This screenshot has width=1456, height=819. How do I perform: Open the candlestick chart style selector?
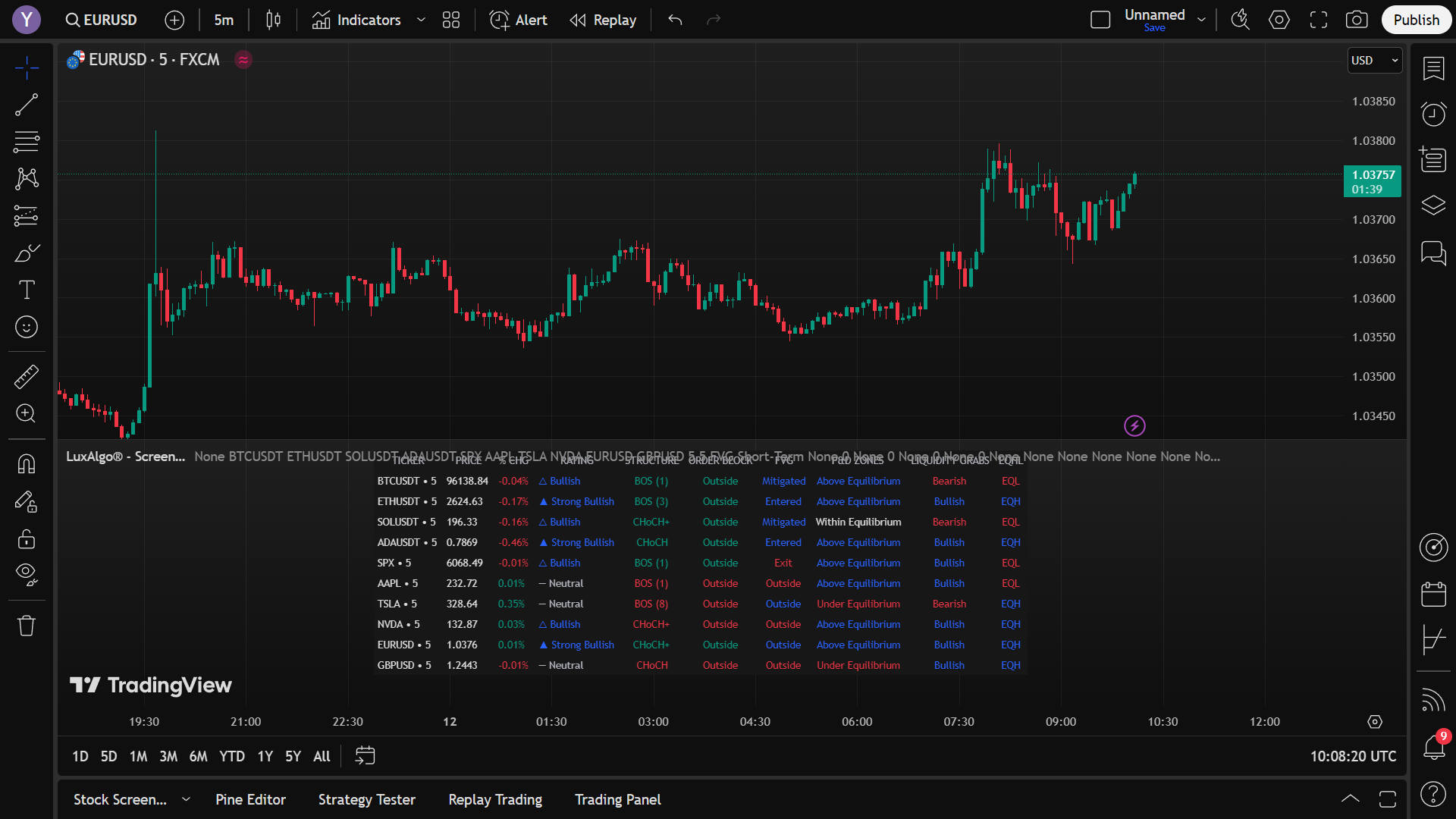[x=274, y=20]
